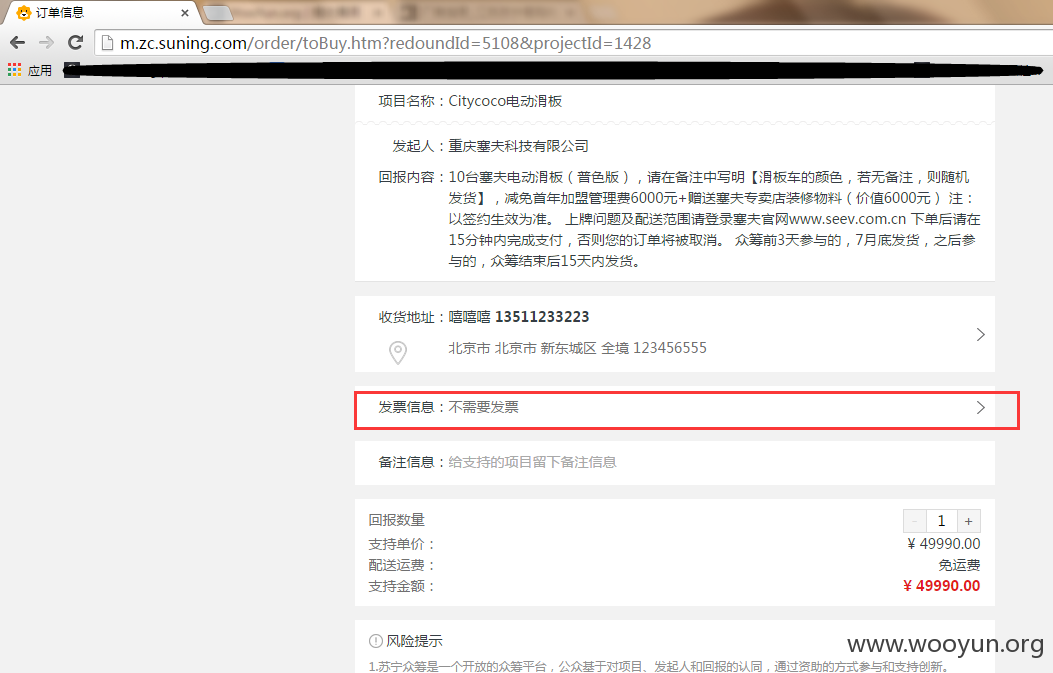Decrease 回报数量 with minus button
Image resolution: width=1053 pixels, height=673 pixels.
pyautogui.click(x=915, y=521)
